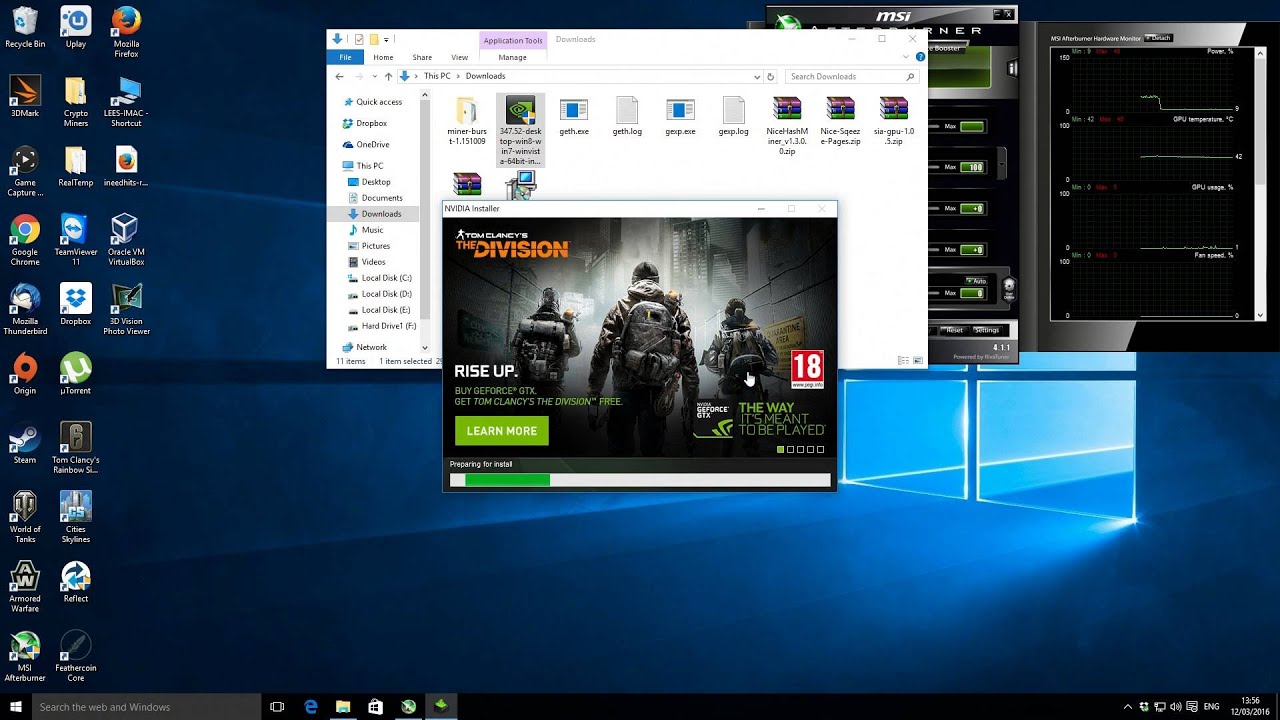Screen dimensions: 1280x720
Task: Open Mozilla Firefox desktop shortcut
Action: [126, 31]
